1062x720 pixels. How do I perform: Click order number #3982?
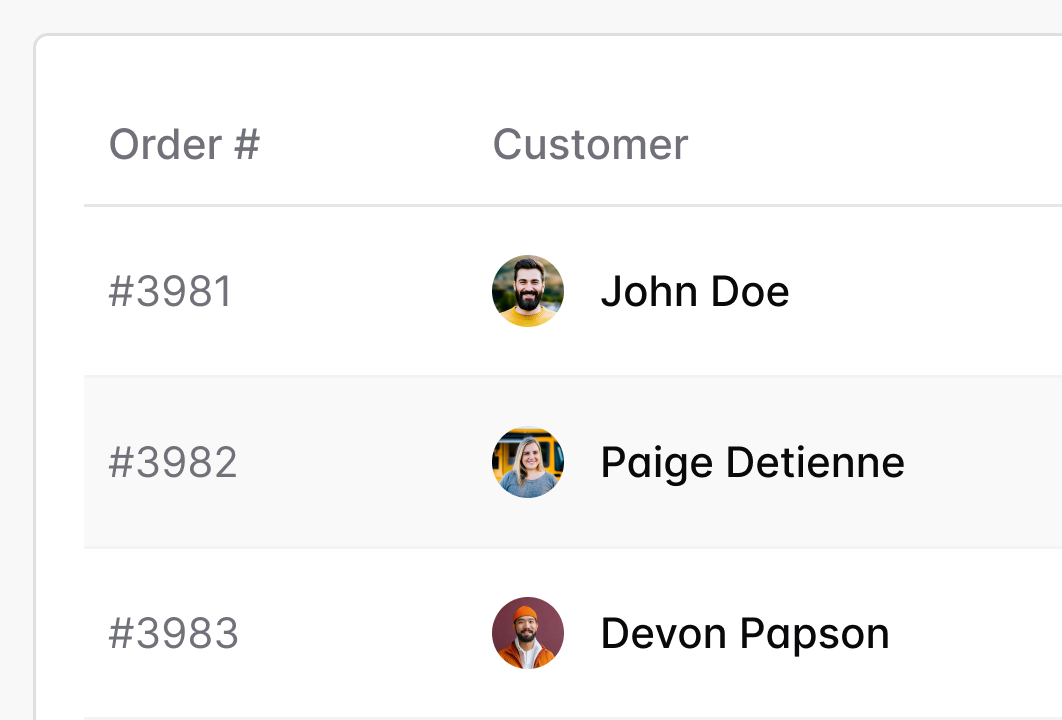pos(173,463)
